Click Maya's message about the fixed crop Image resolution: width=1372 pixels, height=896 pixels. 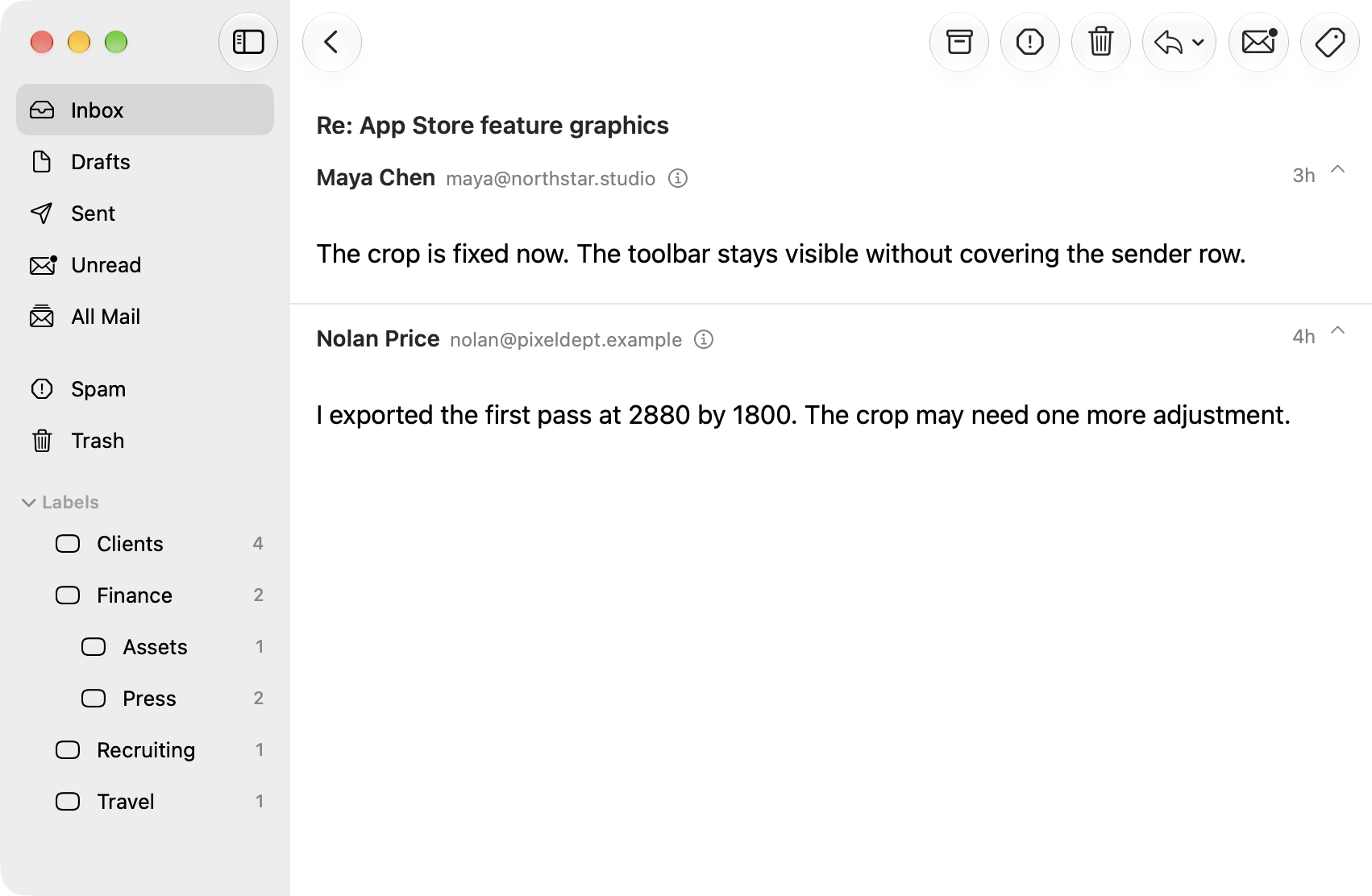[x=781, y=254]
